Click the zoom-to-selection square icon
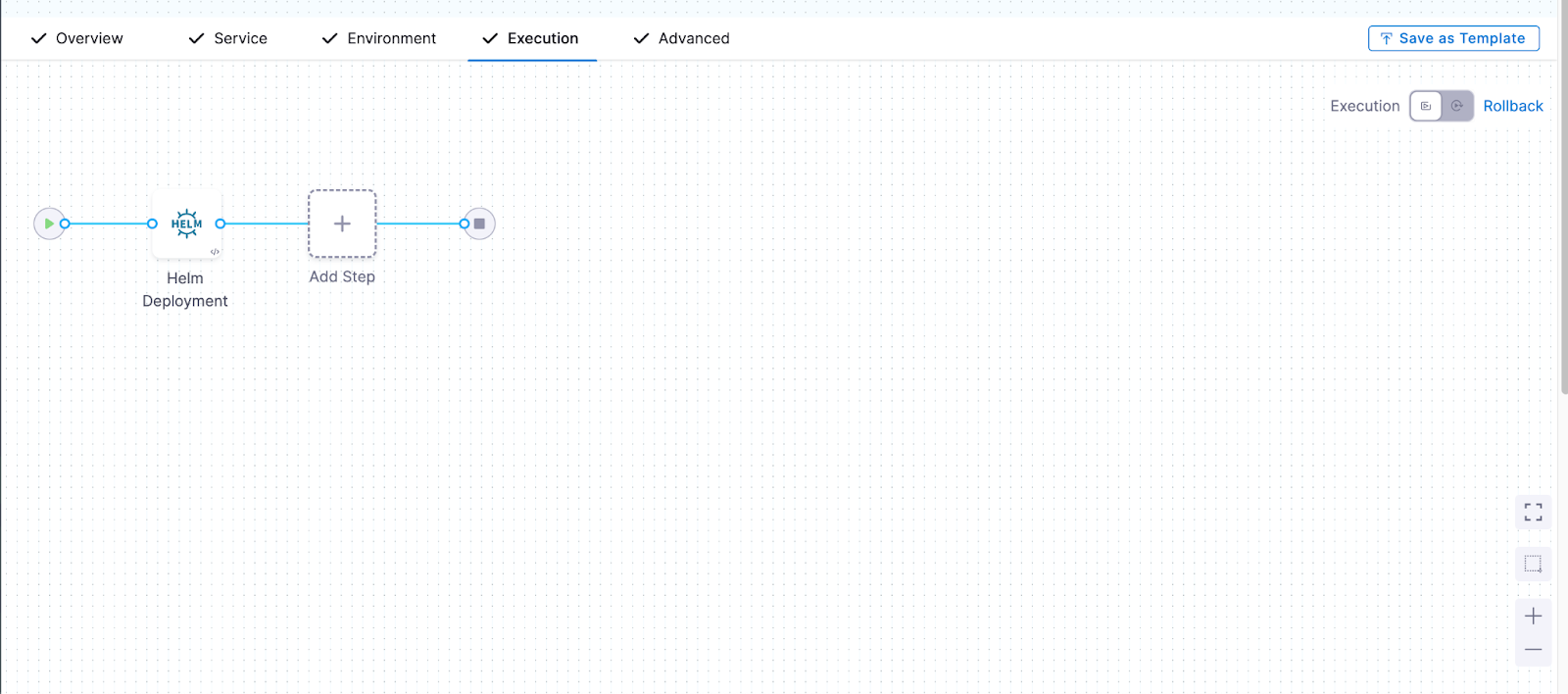 coord(1533,564)
